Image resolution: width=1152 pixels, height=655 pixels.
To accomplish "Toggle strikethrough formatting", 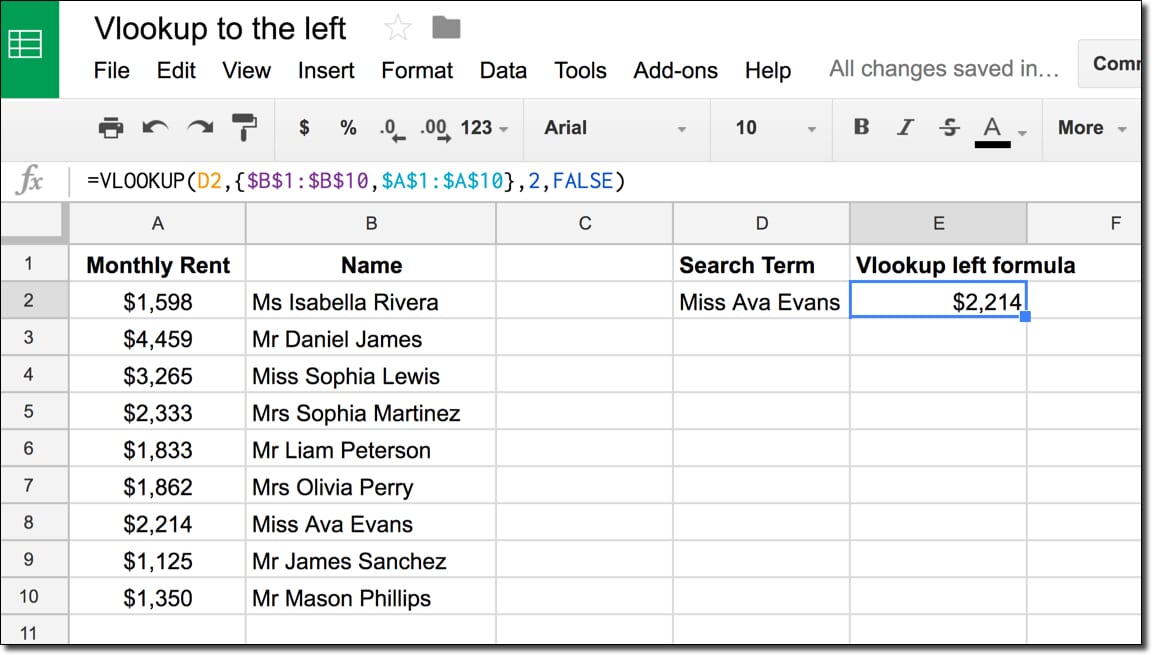I will pyautogui.click(x=948, y=128).
